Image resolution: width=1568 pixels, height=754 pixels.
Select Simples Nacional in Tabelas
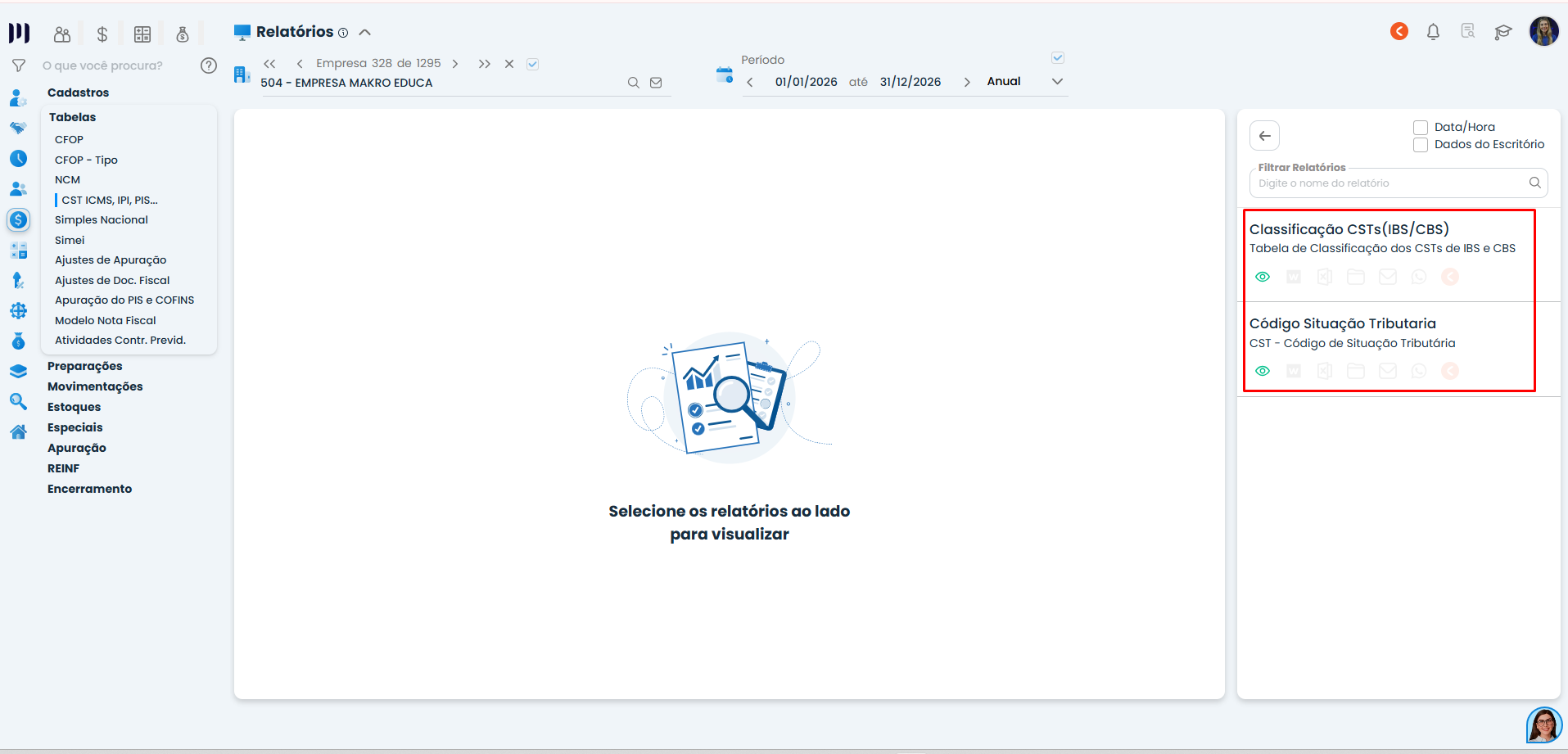pos(102,220)
